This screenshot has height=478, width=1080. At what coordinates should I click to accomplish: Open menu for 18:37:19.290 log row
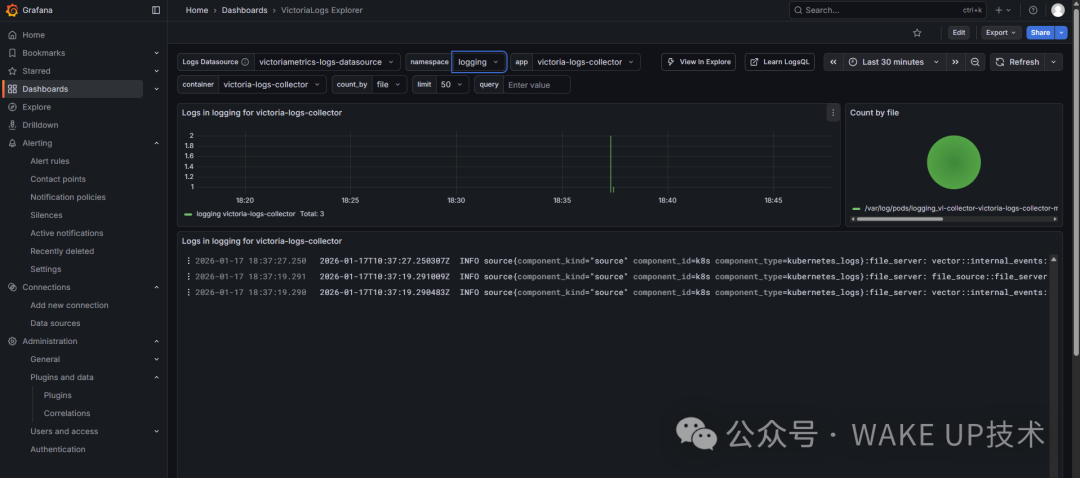click(188, 293)
